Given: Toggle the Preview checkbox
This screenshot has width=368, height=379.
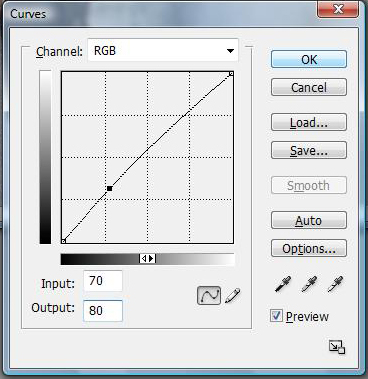Looking at the screenshot, I should click(276, 316).
